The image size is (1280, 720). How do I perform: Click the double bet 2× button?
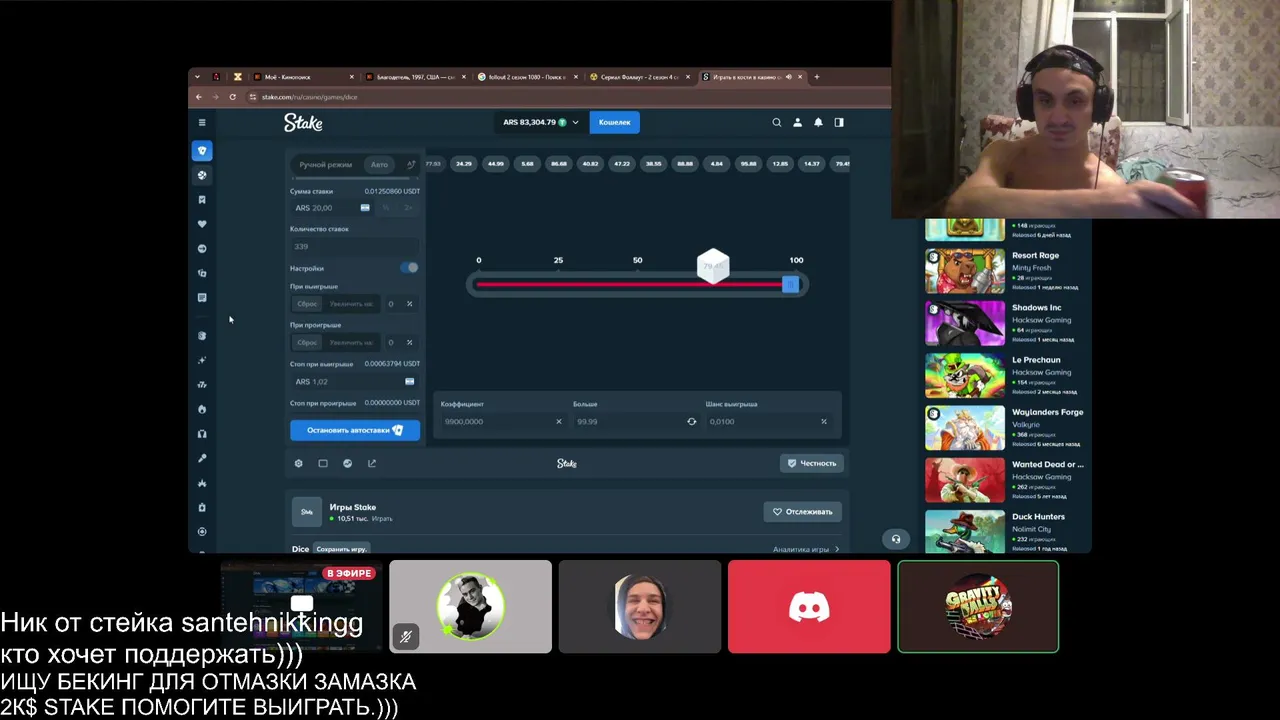(x=408, y=208)
